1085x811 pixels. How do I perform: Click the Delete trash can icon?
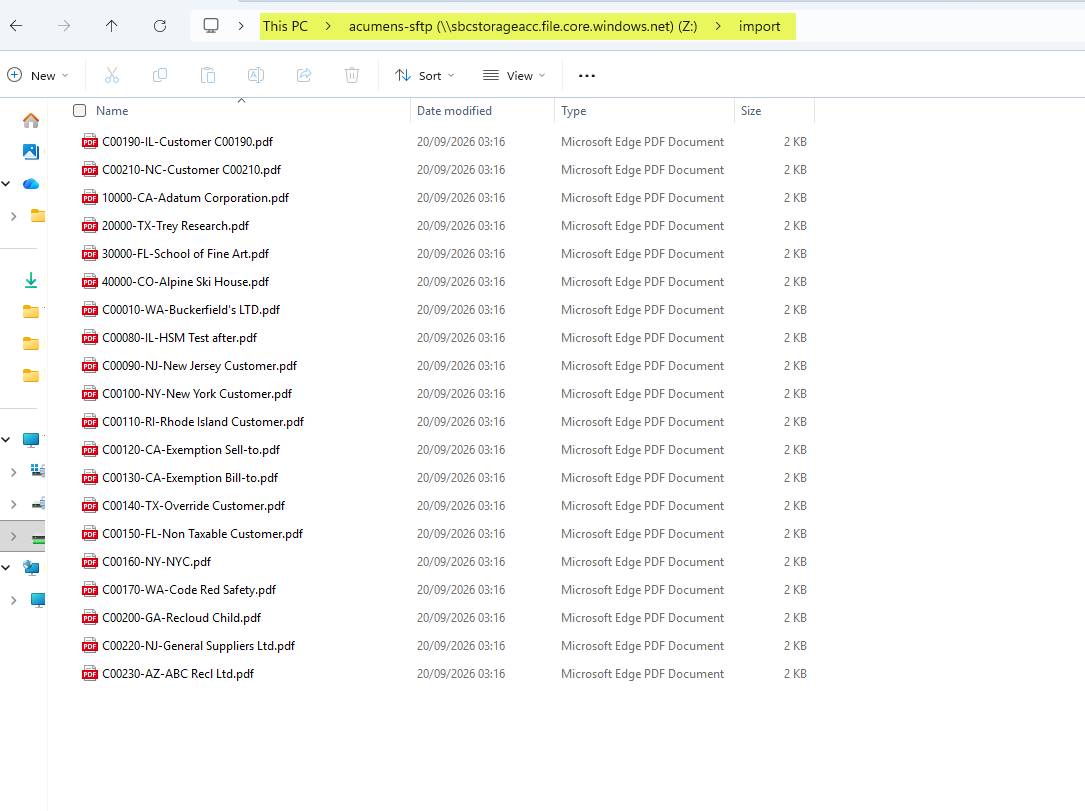[352, 75]
